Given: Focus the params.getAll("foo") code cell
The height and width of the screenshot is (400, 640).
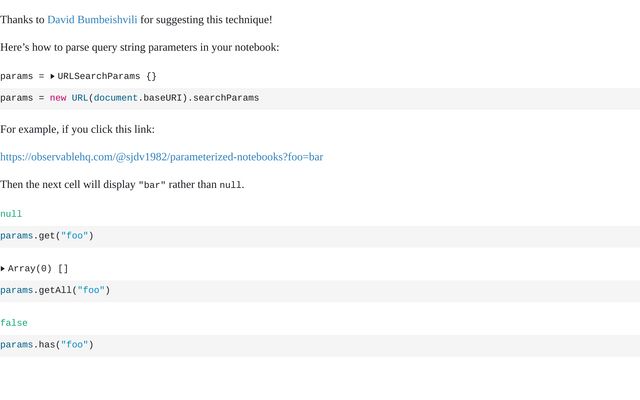Looking at the screenshot, I should pyautogui.click(x=300, y=291).
